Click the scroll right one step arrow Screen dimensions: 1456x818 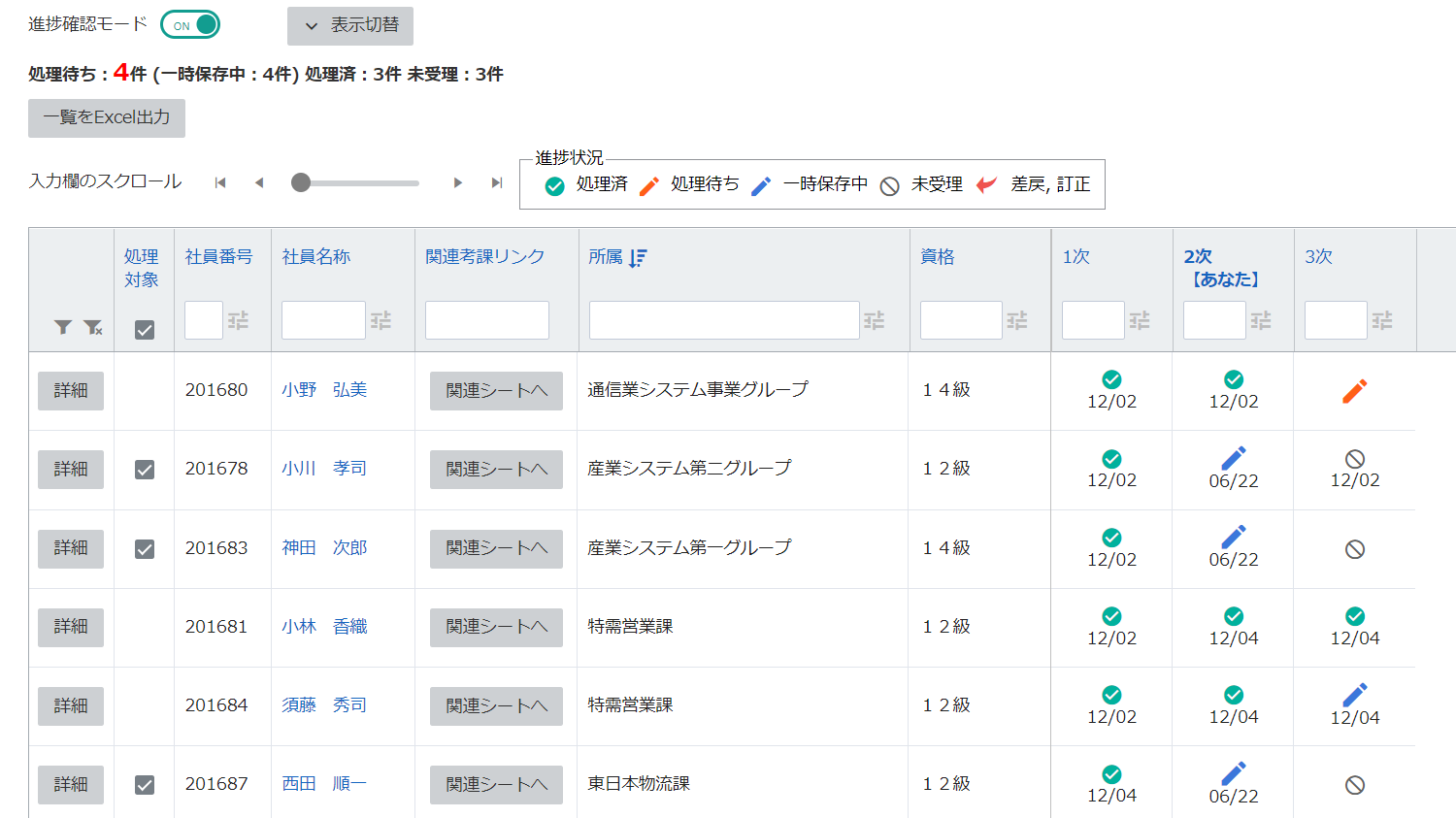point(457,183)
